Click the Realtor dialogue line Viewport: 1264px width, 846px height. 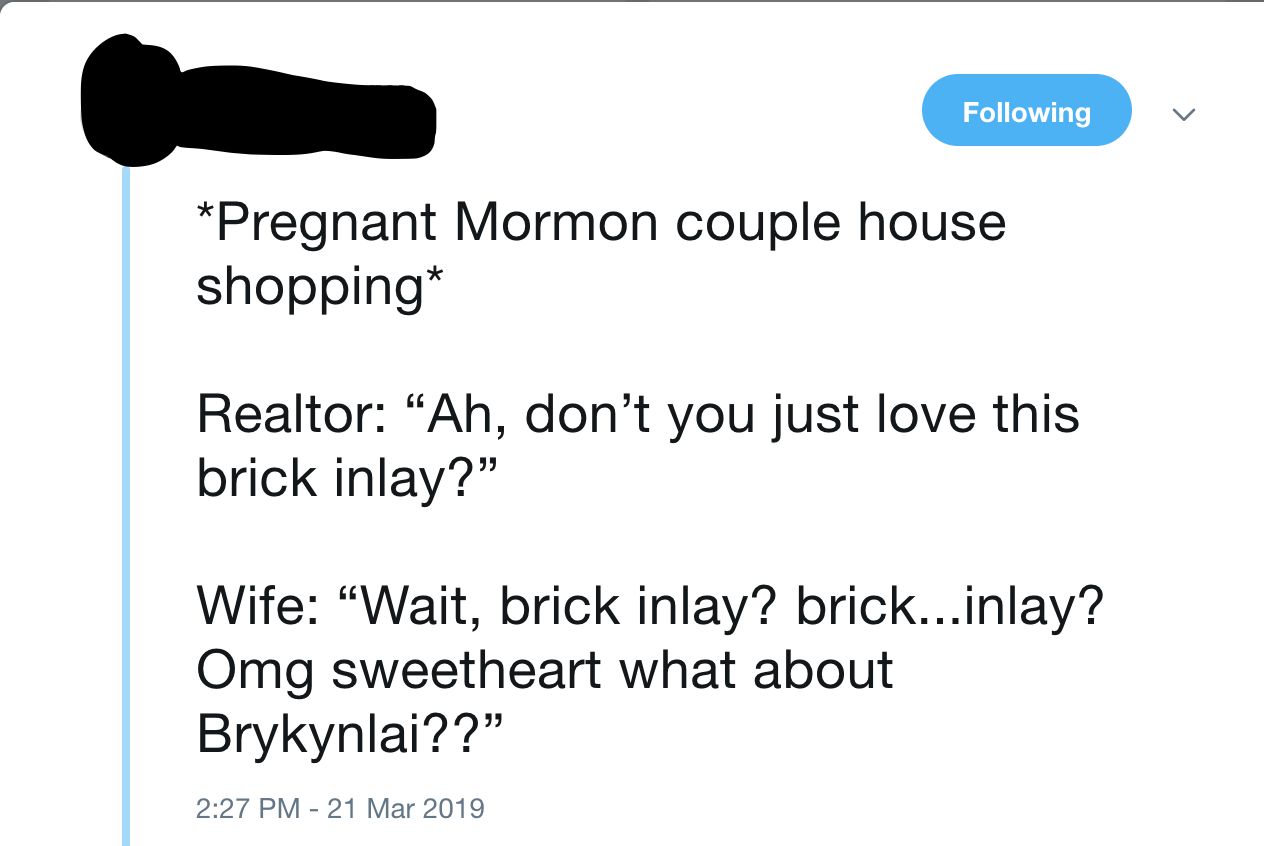tap(635, 414)
